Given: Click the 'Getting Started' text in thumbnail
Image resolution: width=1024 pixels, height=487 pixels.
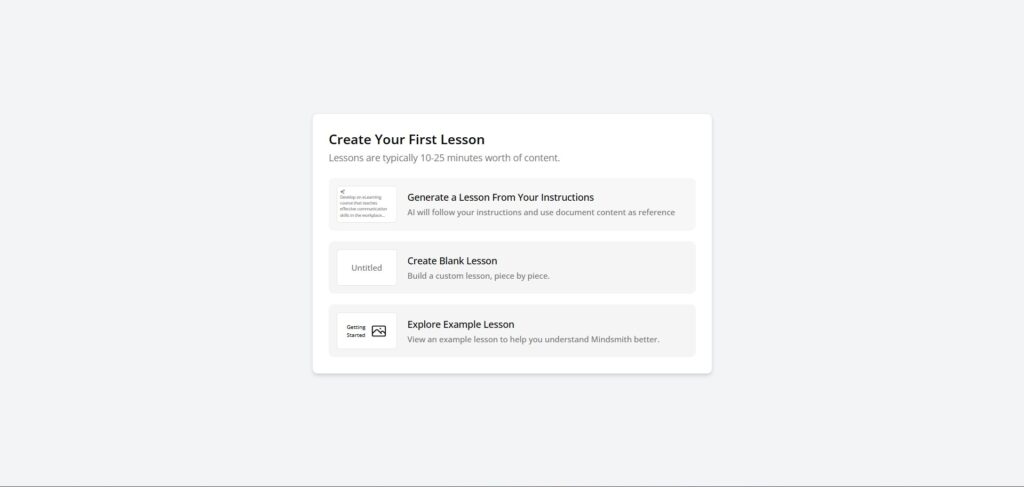Looking at the screenshot, I should point(356,331).
